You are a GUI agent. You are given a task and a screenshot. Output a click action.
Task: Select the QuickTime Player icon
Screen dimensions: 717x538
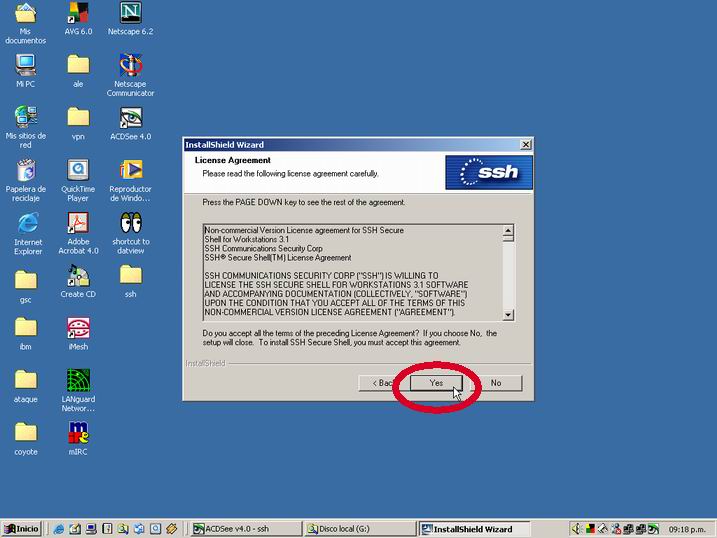(78, 181)
